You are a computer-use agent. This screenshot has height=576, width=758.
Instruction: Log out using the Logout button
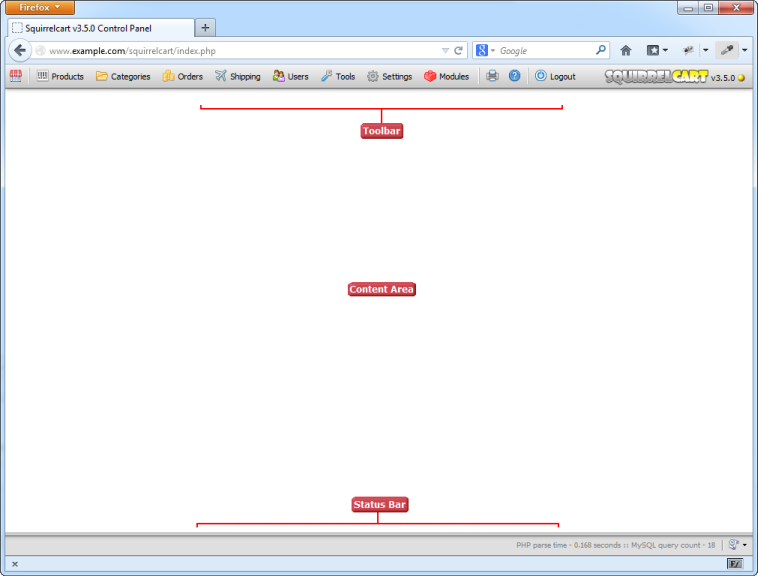coord(555,76)
